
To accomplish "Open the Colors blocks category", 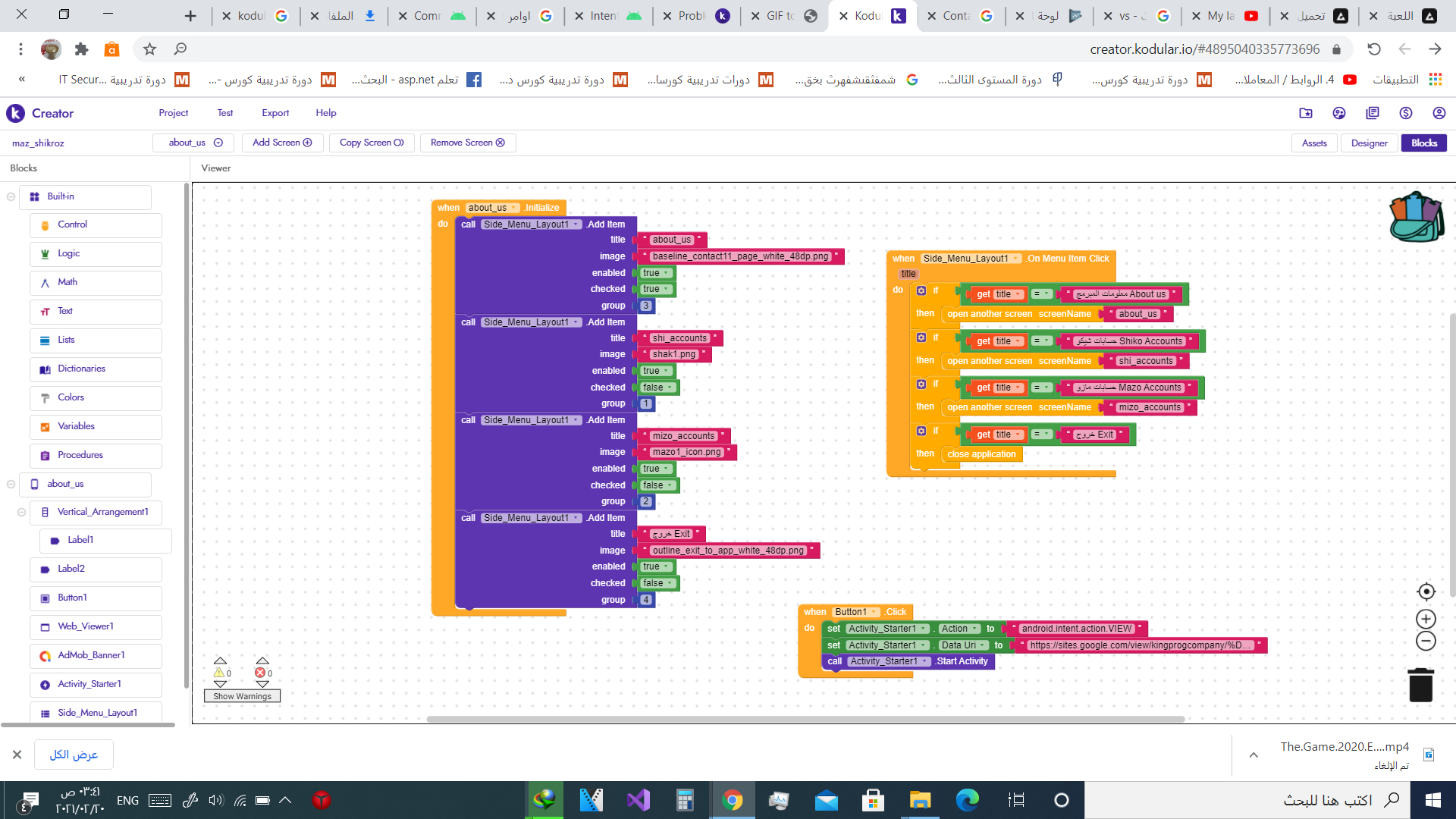I will coord(71,397).
